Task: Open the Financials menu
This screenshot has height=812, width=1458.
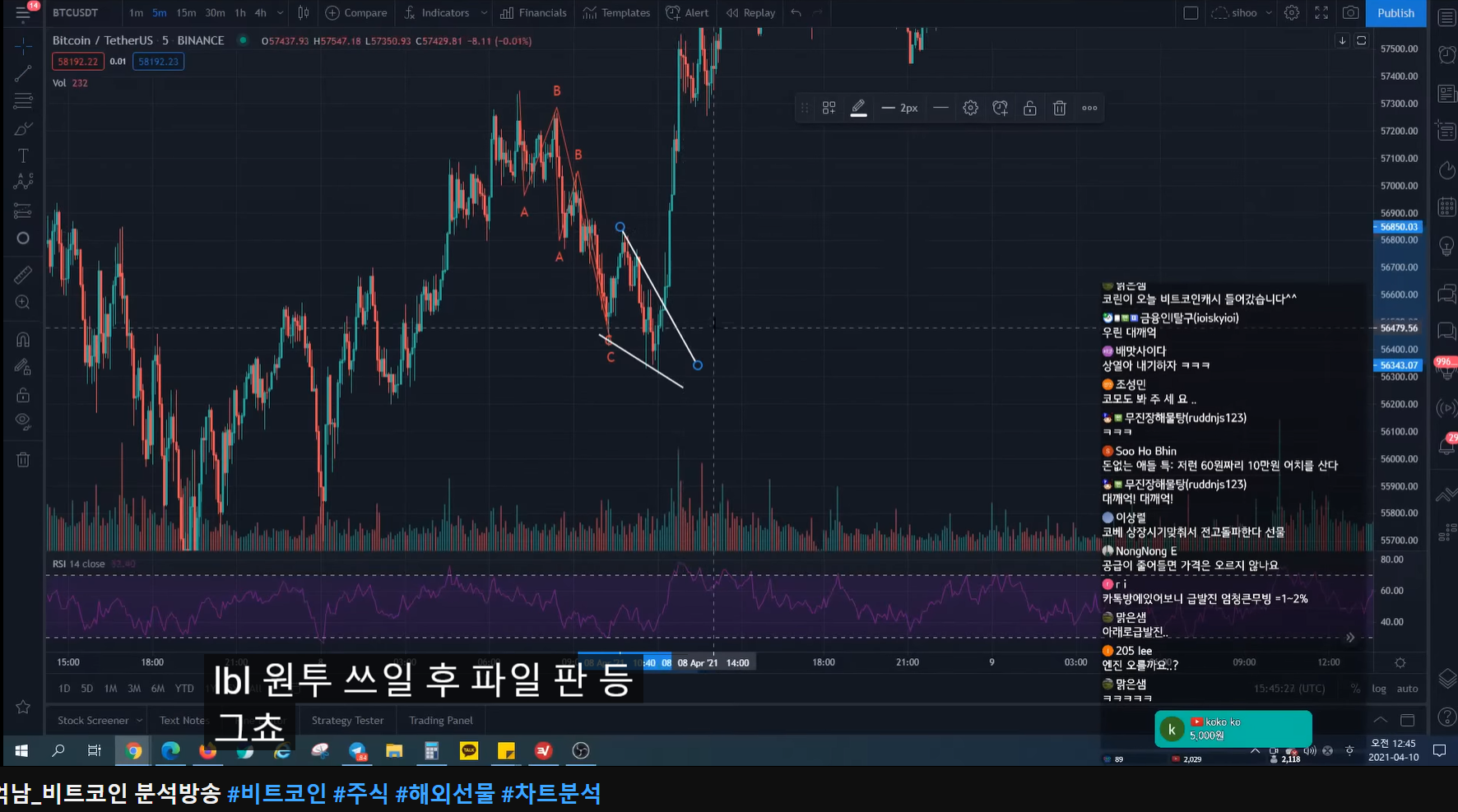Action: coord(533,12)
